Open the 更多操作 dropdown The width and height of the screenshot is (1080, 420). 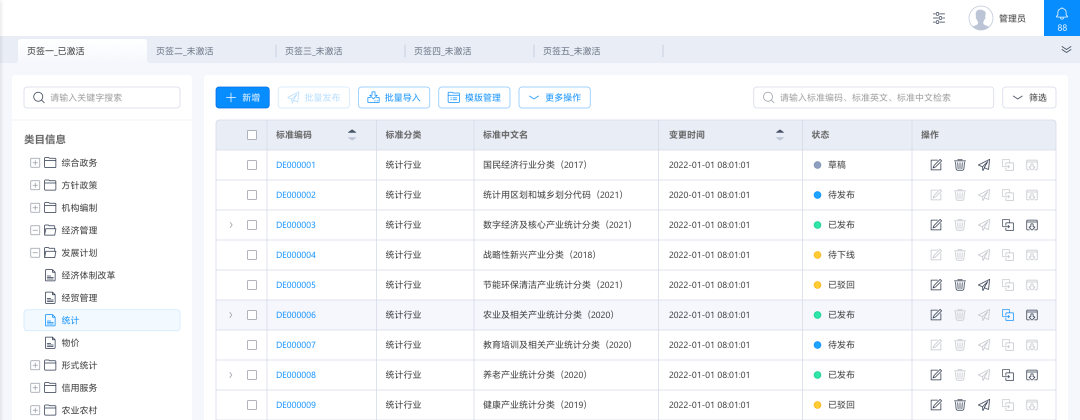[554, 97]
